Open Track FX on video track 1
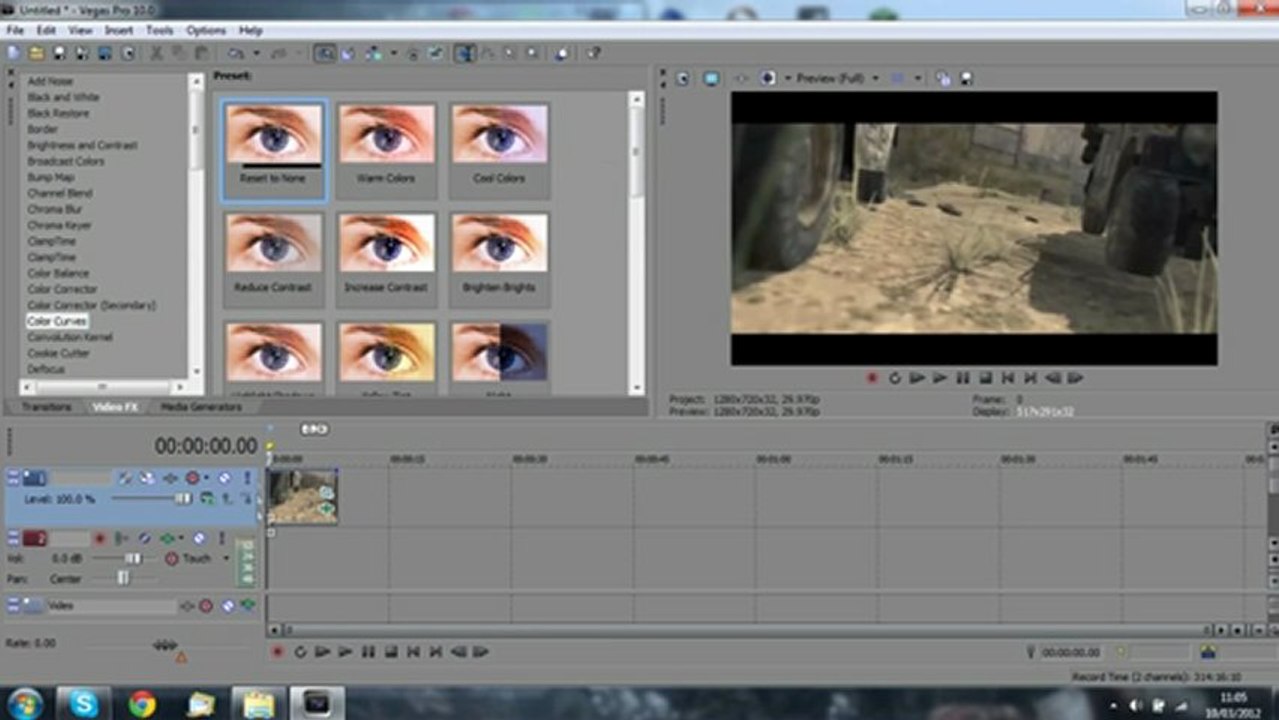The width and height of the screenshot is (1279, 720). (x=170, y=478)
